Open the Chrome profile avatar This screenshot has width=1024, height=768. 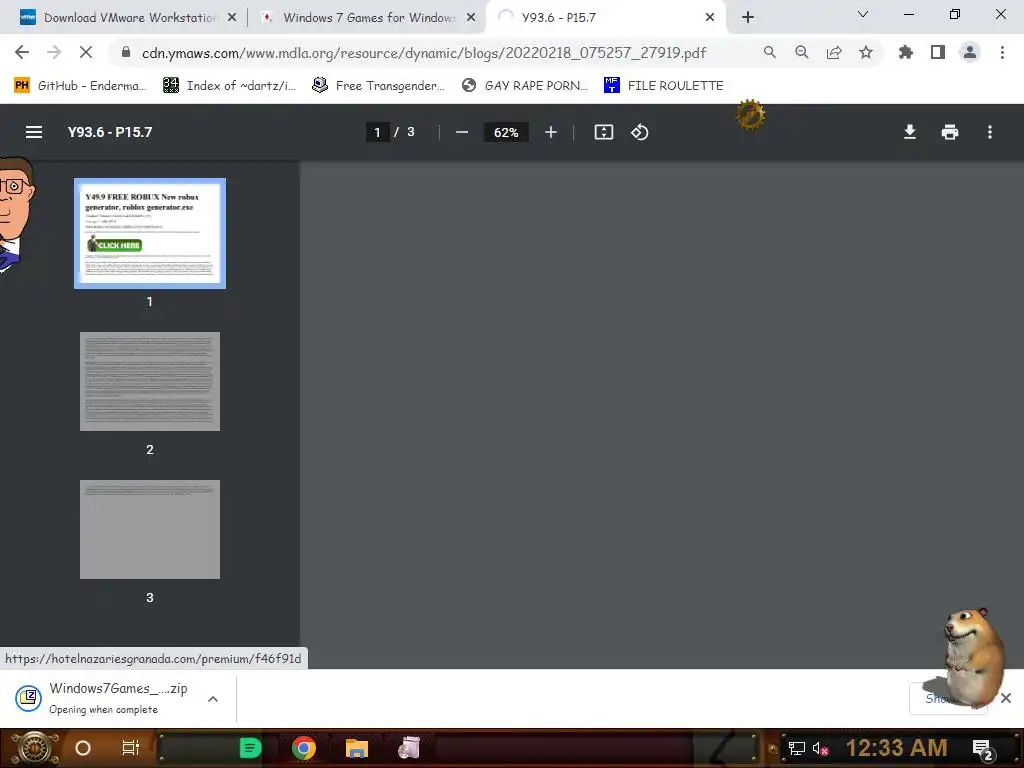click(970, 52)
